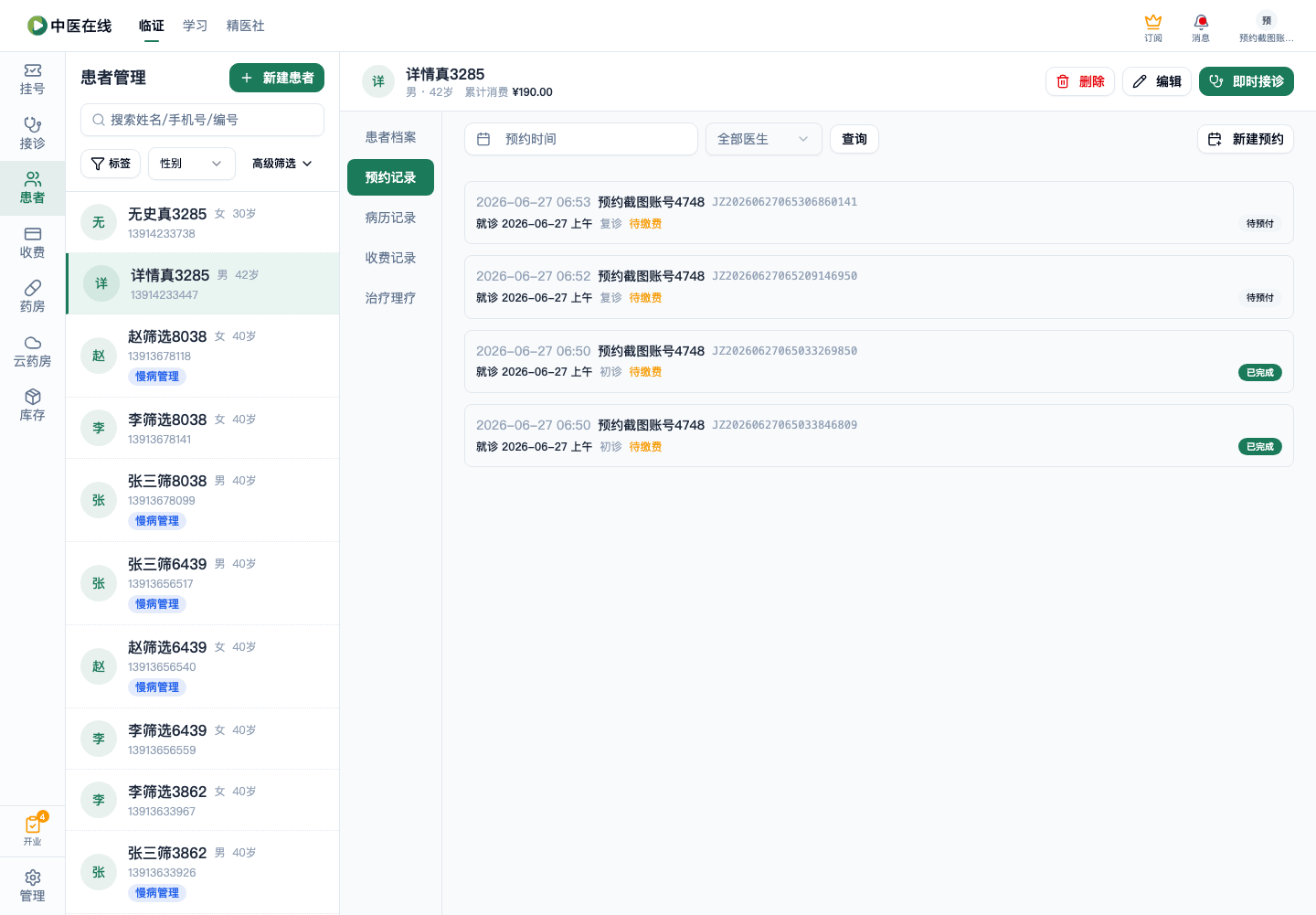Click the 查询 button
The height and width of the screenshot is (915, 1316).
(854, 139)
